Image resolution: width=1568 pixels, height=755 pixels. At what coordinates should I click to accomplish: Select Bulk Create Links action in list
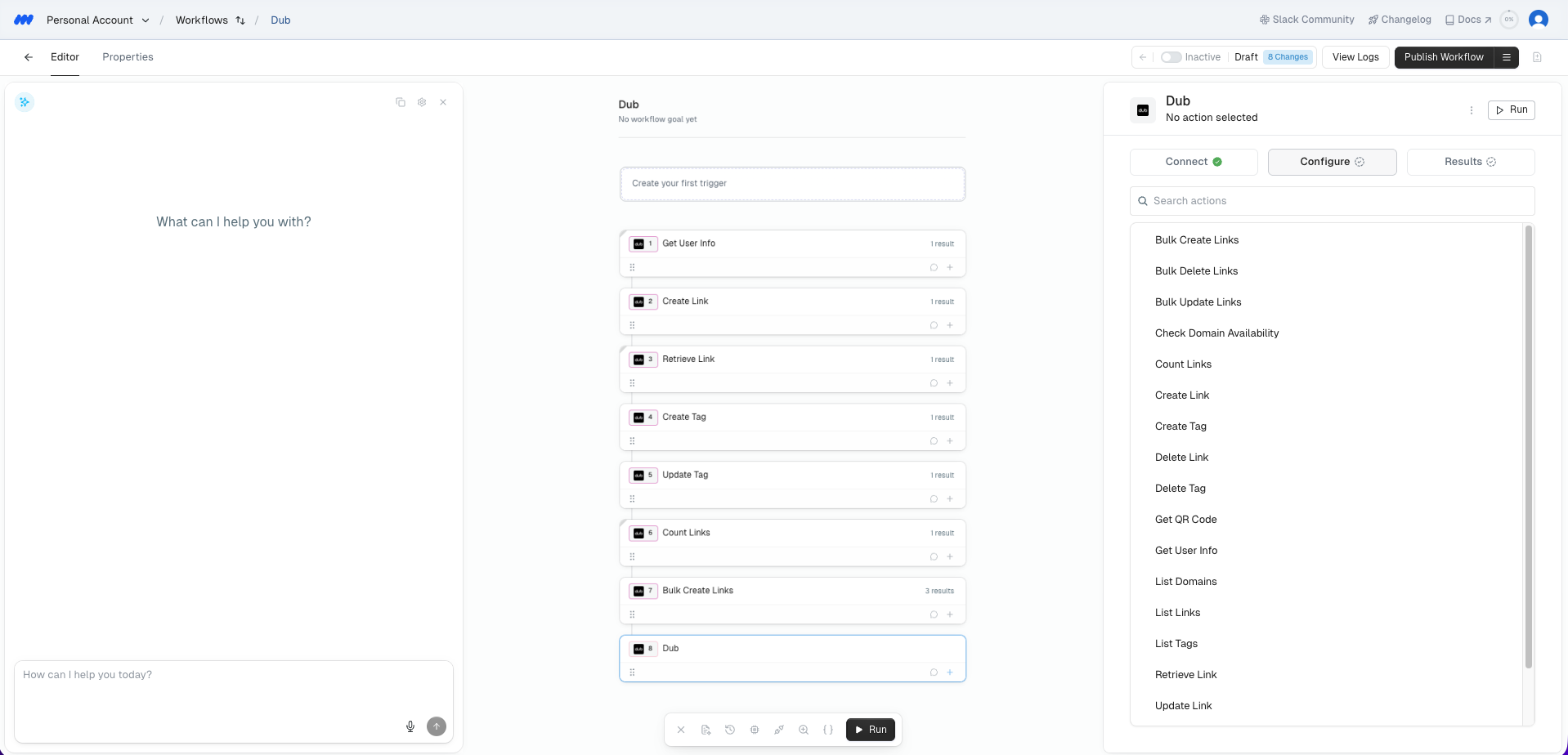(x=1196, y=240)
